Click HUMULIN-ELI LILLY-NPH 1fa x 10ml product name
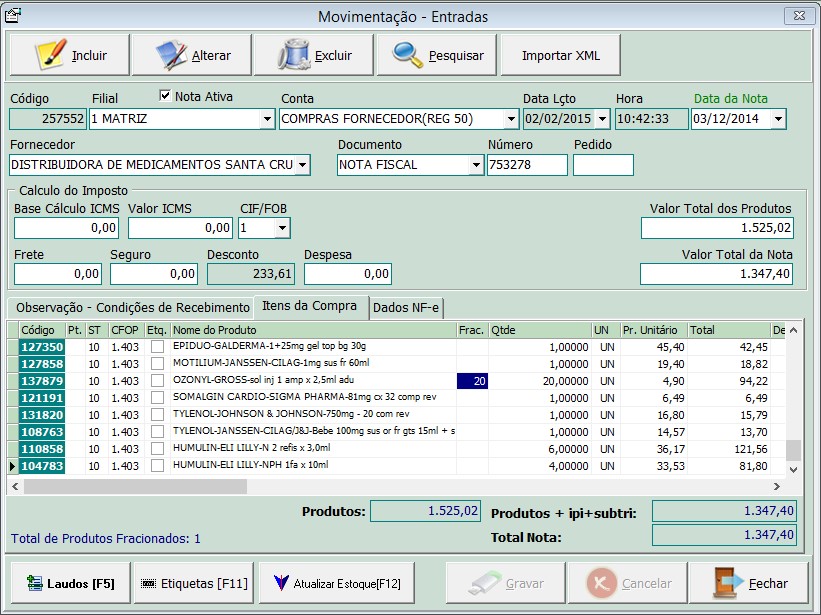The image size is (821, 615). point(251,465)
